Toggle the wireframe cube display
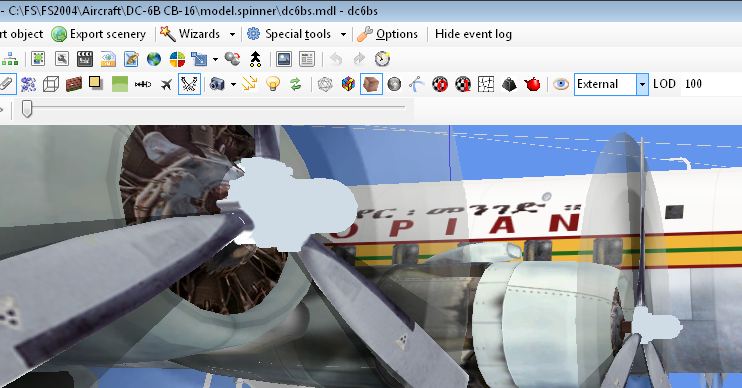 [51, 84]
